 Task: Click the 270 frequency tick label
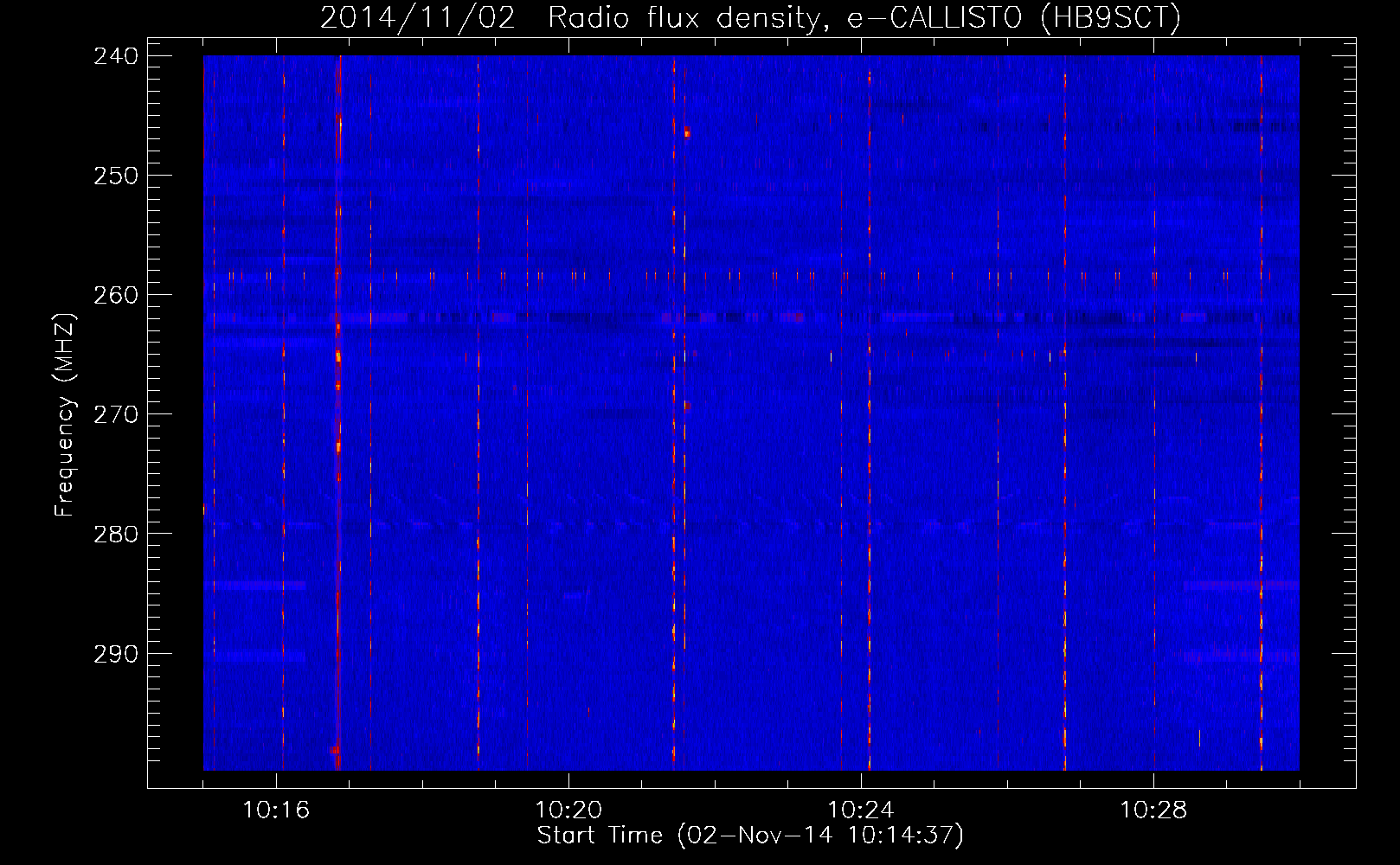[x=115, y=414]
